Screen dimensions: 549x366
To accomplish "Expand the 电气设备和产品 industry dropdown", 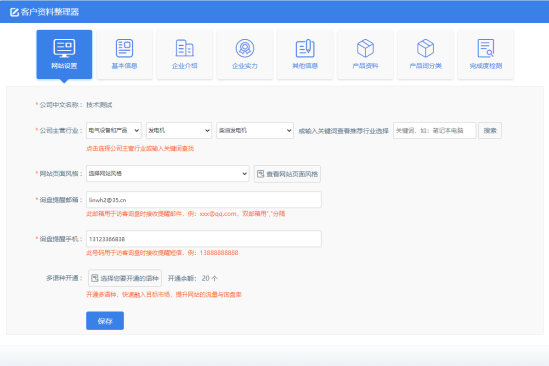I will coord(114,130).
